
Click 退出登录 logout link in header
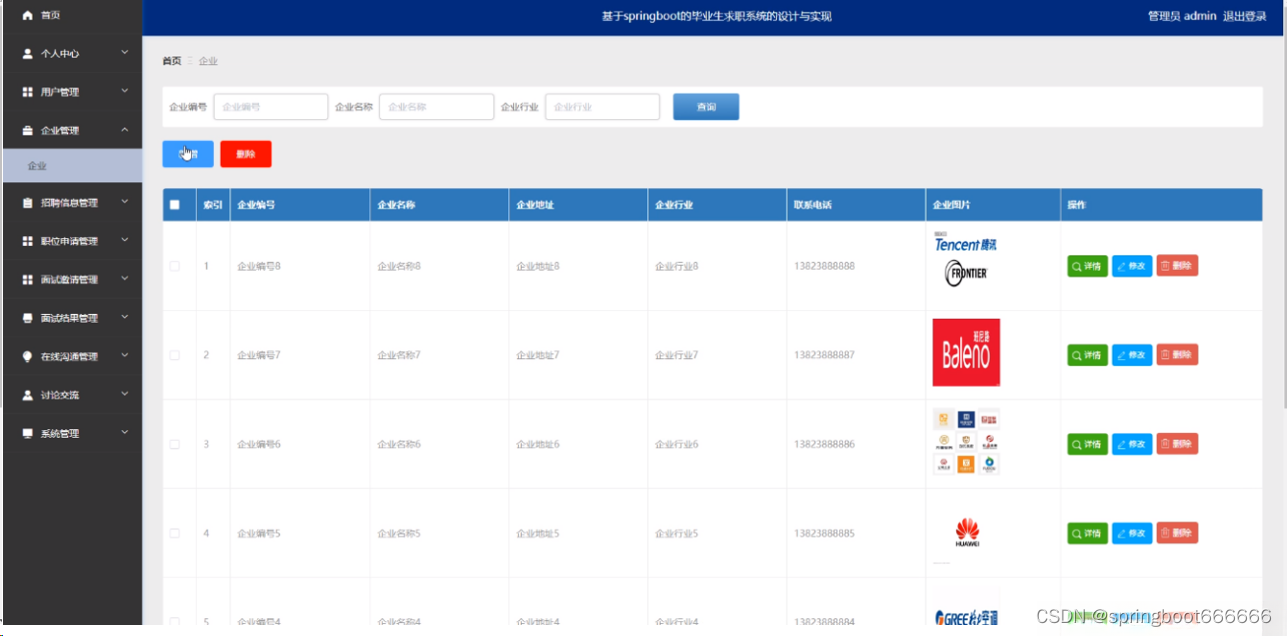1244,16
